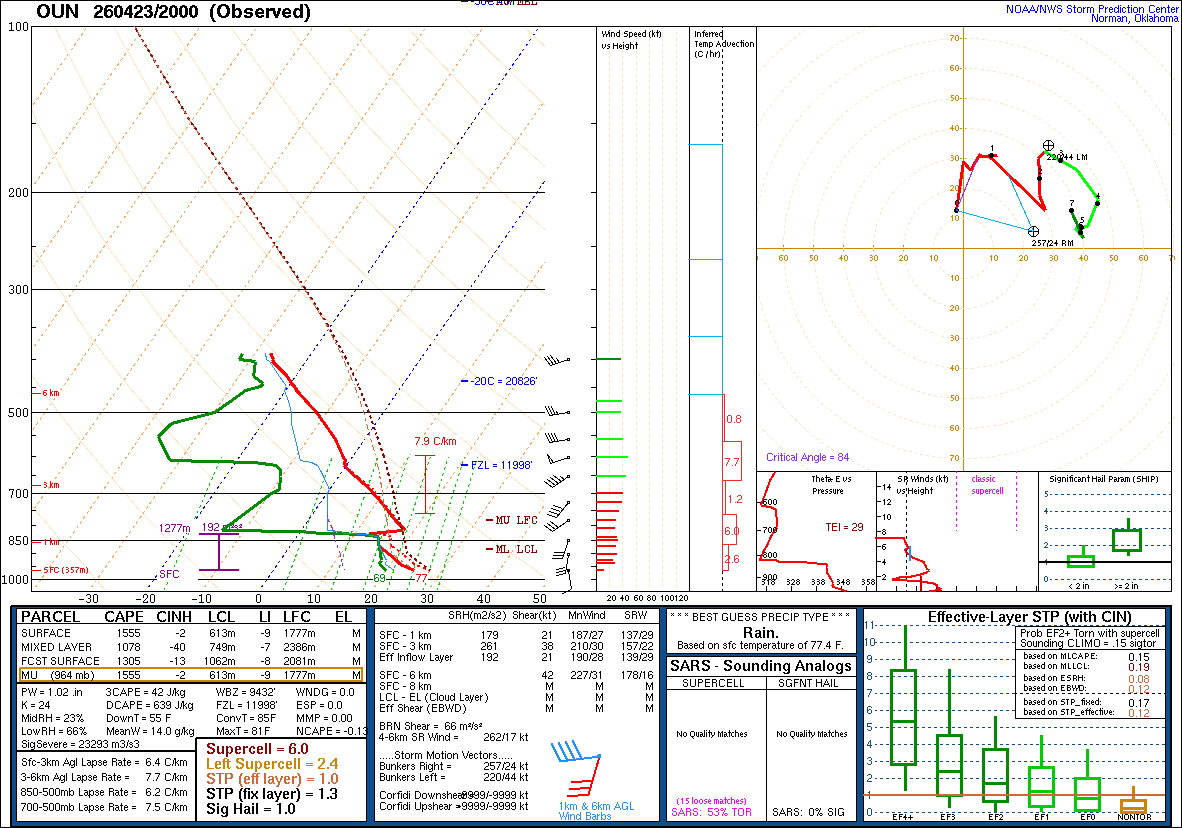Click 'based on MLCAPE:' probability row
Viewport: 1182px width, 828px height.
click(x=1086, y=656)
